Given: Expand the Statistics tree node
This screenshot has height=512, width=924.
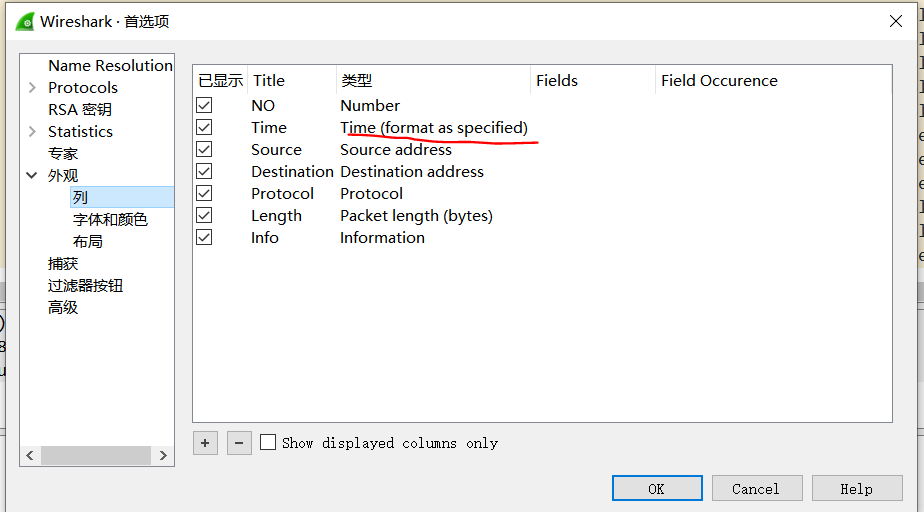Looking at the screenshot, I should pyautogui.click(x=32, y=132).
